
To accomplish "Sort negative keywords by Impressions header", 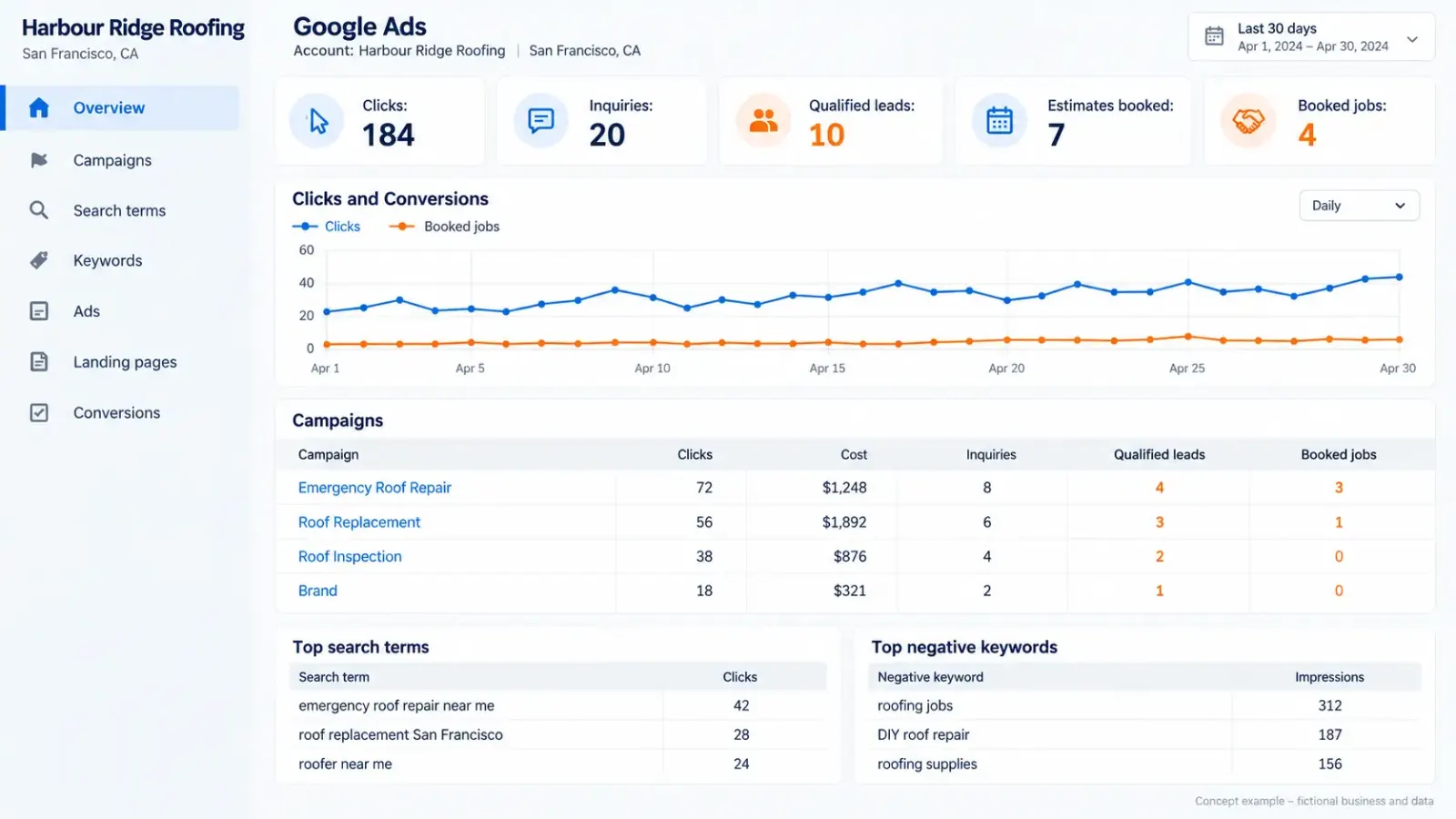I will [1330, 677].
